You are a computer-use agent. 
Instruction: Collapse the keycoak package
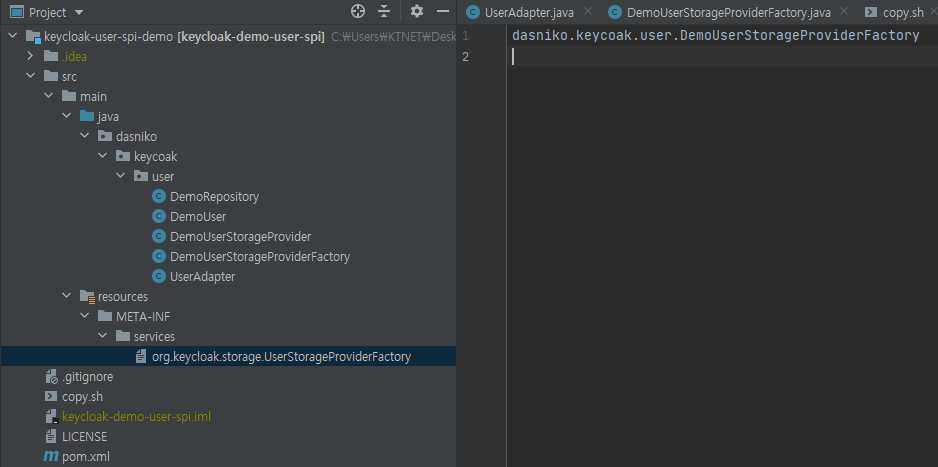click(103, 157)
